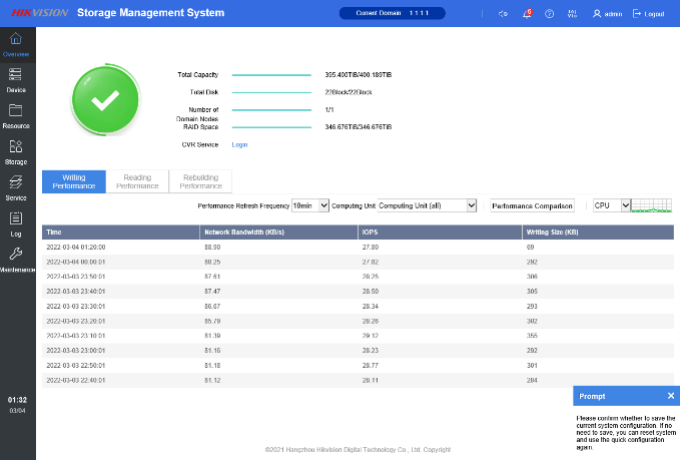Expand Performance Refresh Frequency dropdown
680x460 pixels.
point(309,205)
